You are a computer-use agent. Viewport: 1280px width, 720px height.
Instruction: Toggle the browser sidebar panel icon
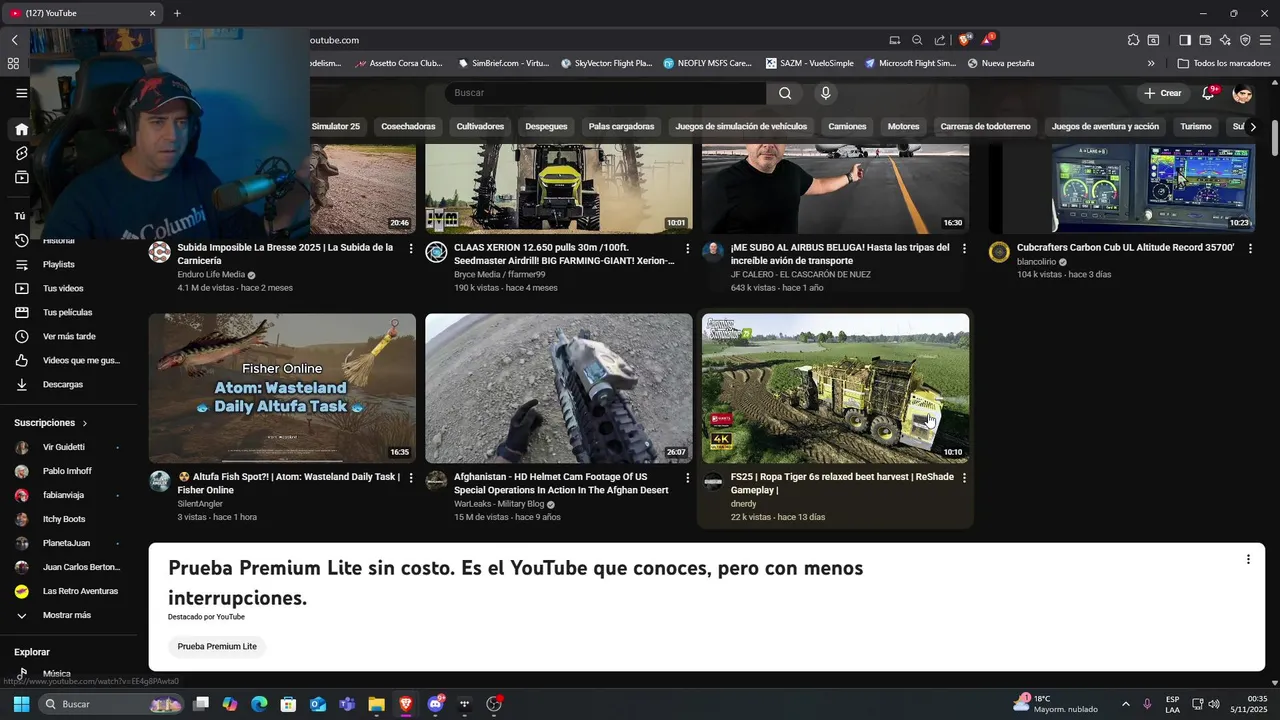(x=1185, y=40)
